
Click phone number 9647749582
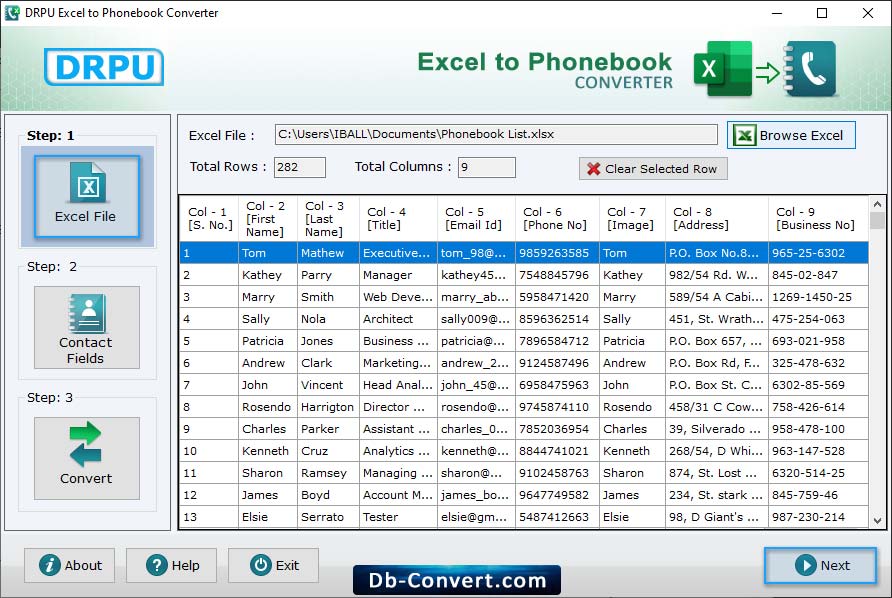click(x=557, y=495)
